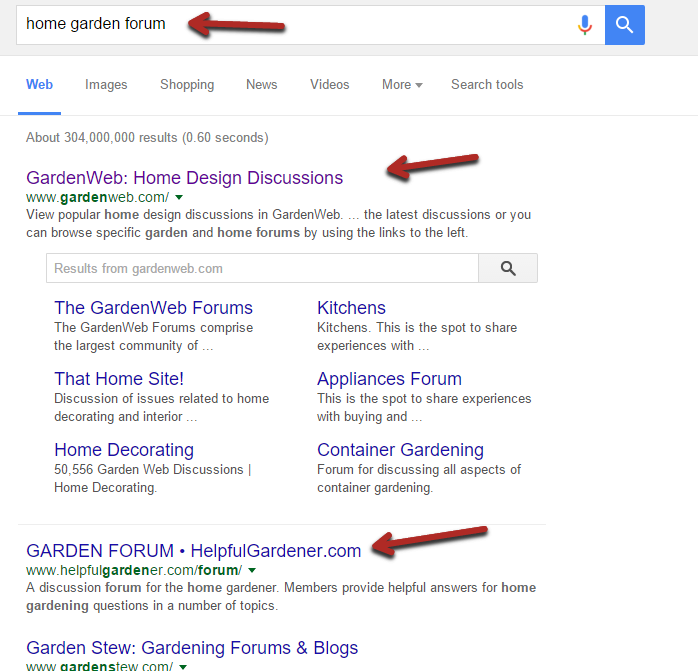Open the Container Gardening sitelink
The image size is (698, 671).
tap(400, 450)
